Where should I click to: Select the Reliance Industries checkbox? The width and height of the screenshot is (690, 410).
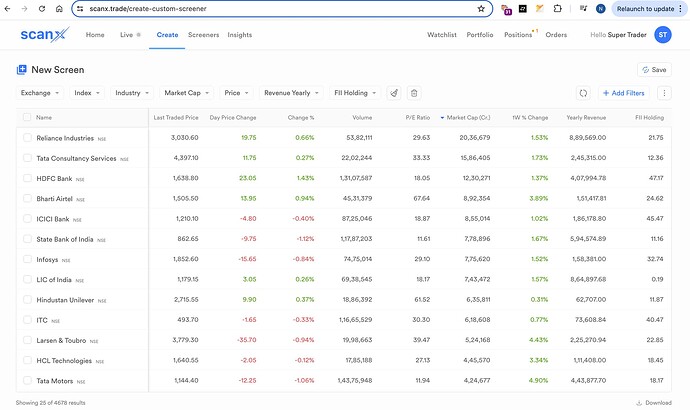[x=27, y=138]
